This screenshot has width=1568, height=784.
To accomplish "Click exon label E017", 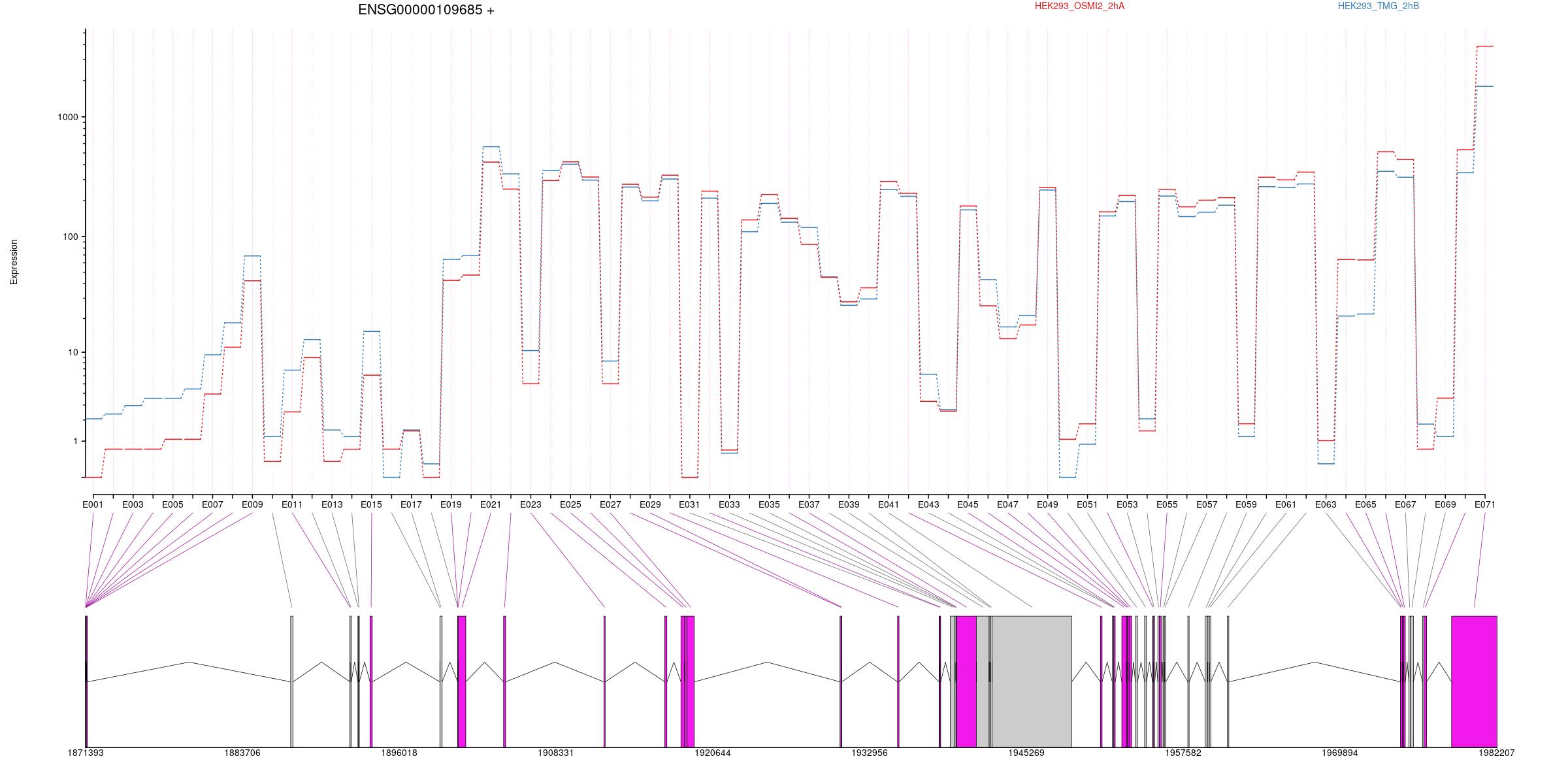I will pyautogui.click(x=411, y=504).
